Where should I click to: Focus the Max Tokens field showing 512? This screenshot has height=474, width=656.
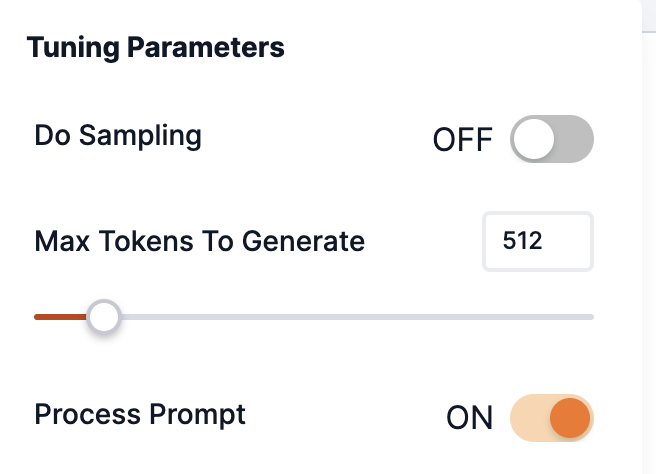coord(537,241)
